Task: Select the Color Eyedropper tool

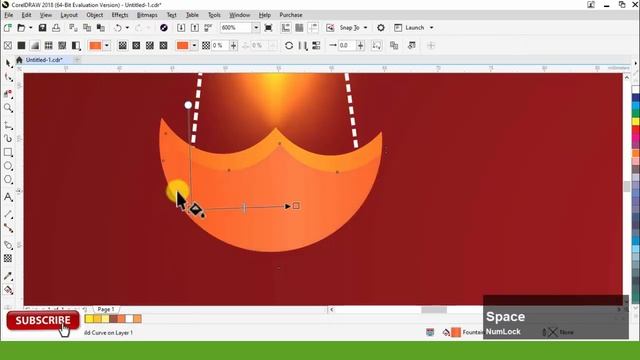Action: (8, 276)
